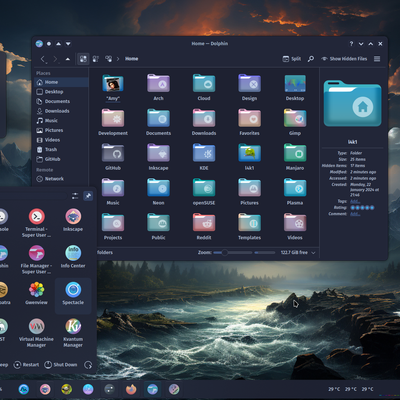Open the Desktop folder thumbnail in file view
This screenshot has width=400, height=400.
click(x=295, y=87)
